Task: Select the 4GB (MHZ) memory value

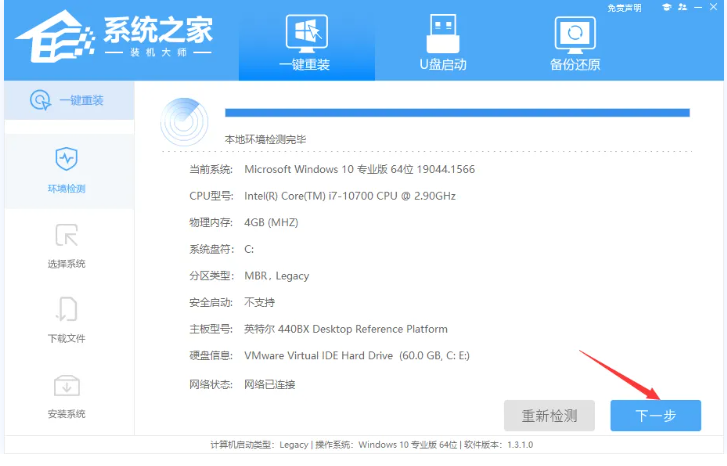Action: 271,223
